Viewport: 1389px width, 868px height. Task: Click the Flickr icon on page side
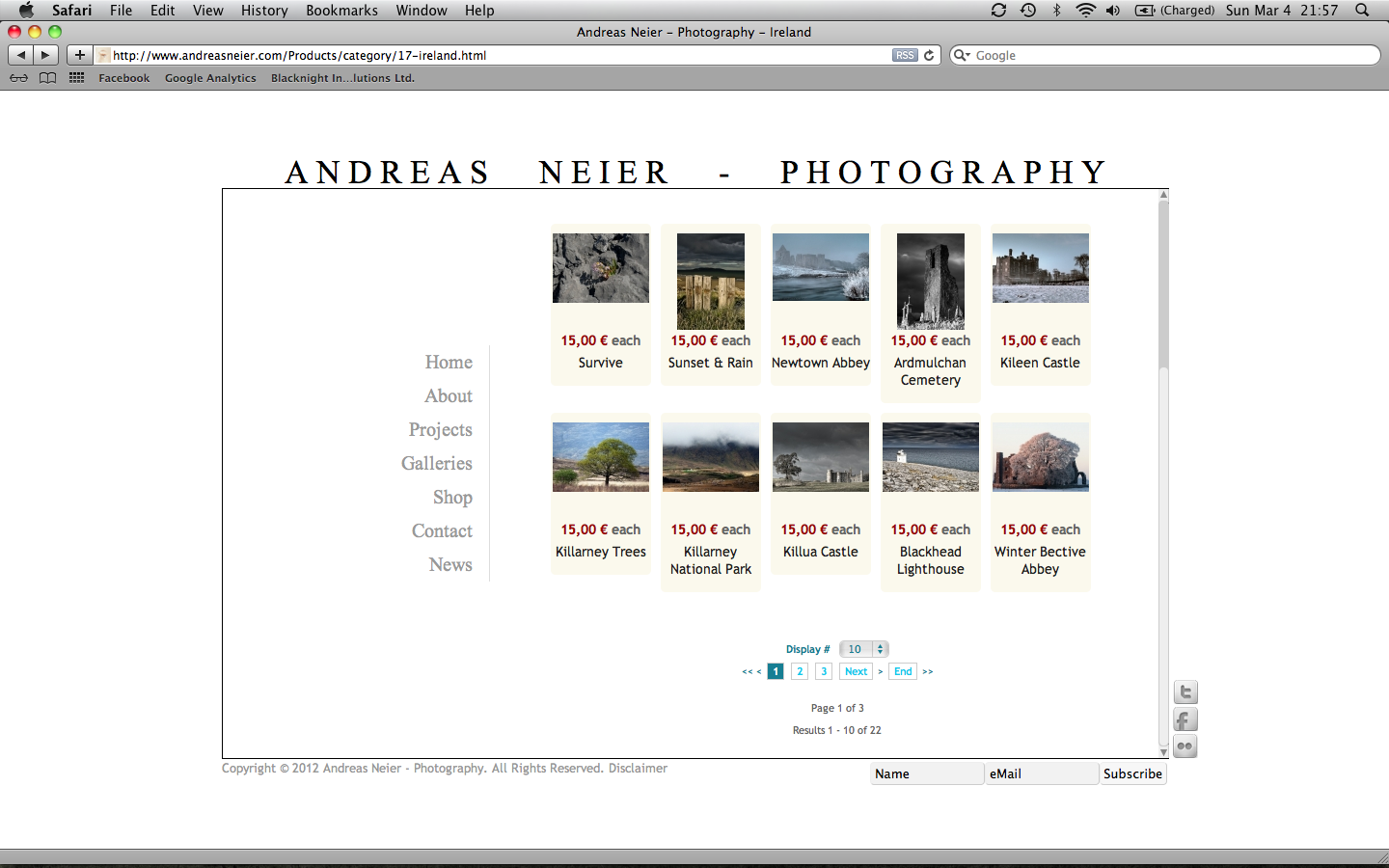[1185, 746]
